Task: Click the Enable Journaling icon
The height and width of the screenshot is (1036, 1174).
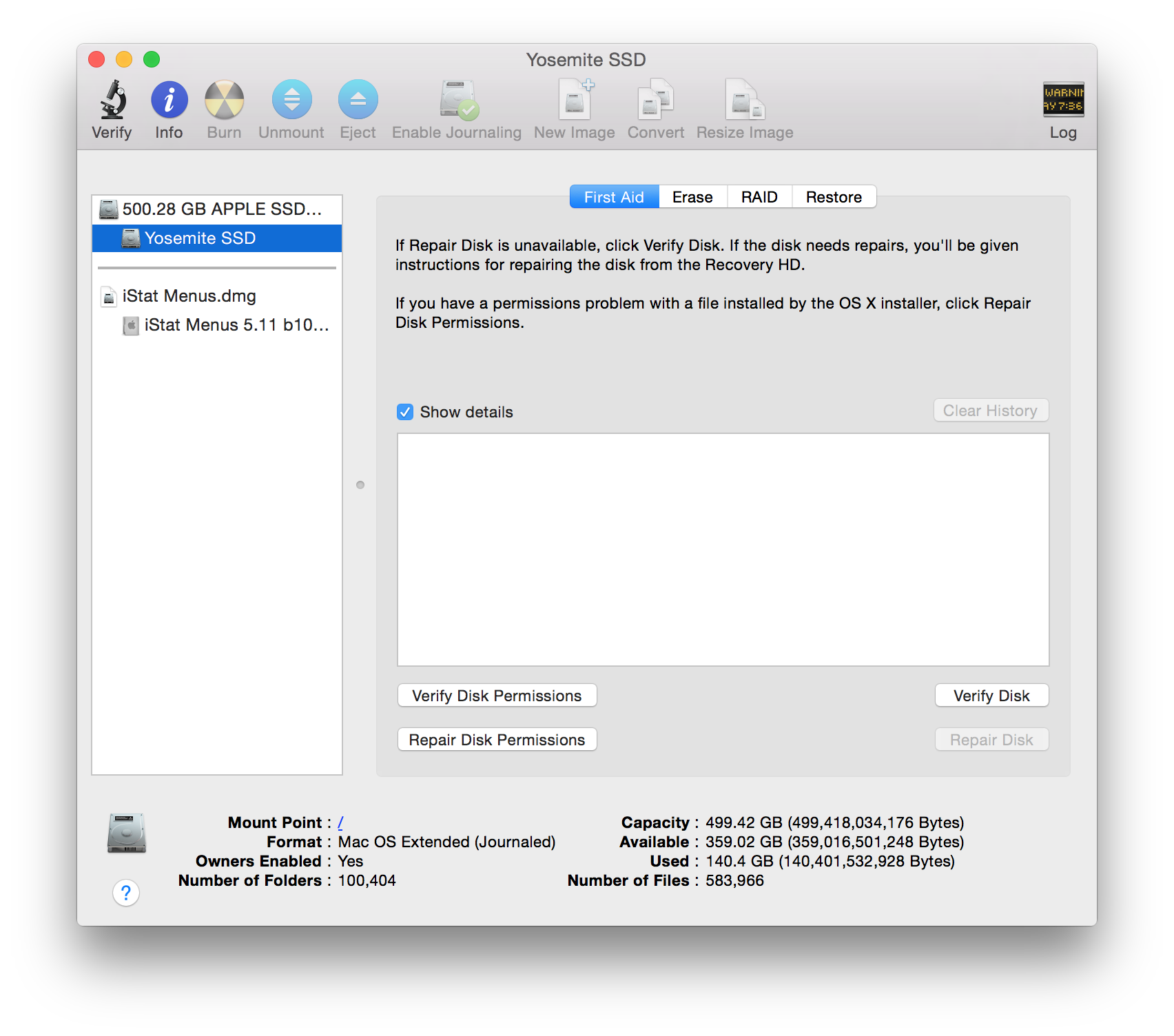Action: [x=459, y=100]
